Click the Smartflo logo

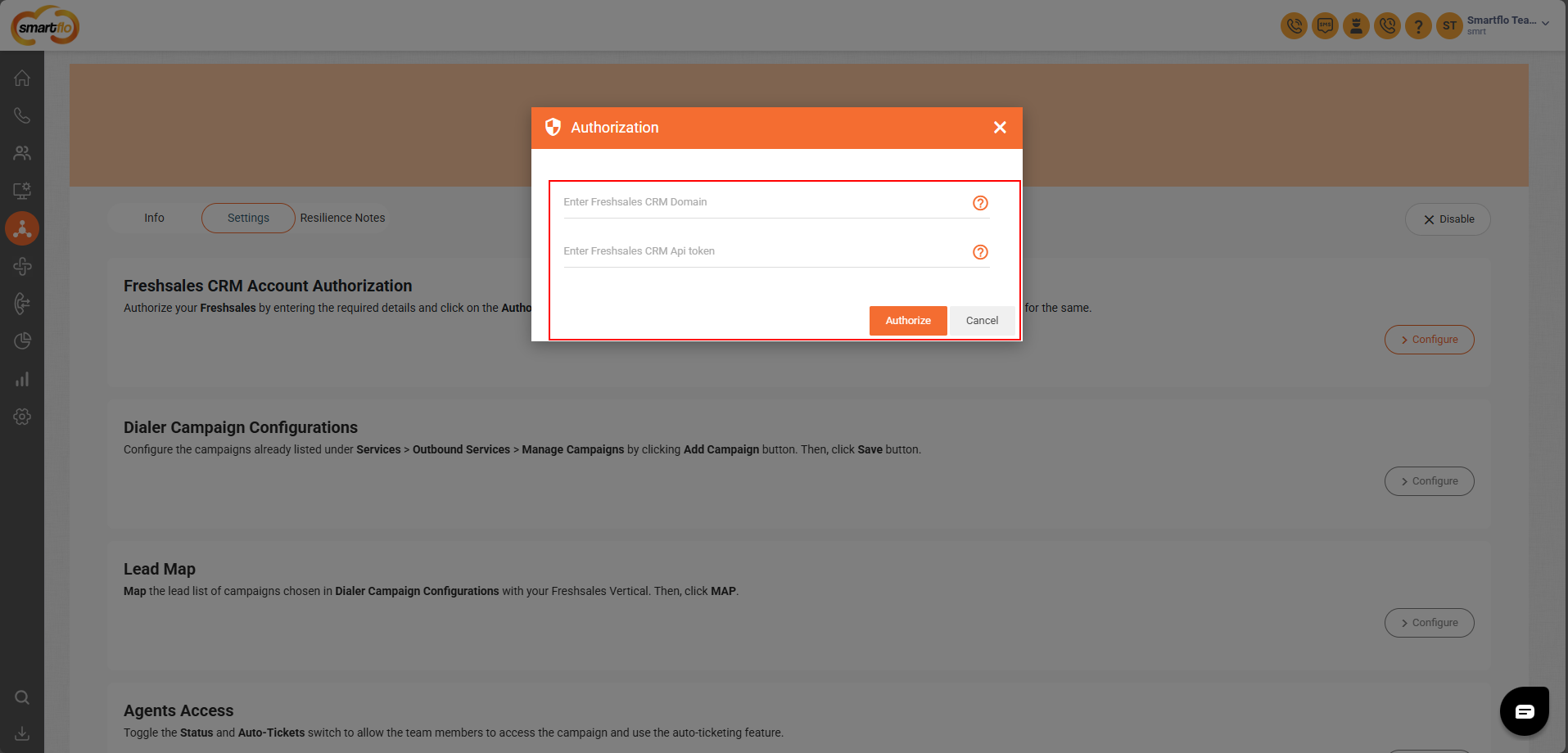[x=45, y=25]
